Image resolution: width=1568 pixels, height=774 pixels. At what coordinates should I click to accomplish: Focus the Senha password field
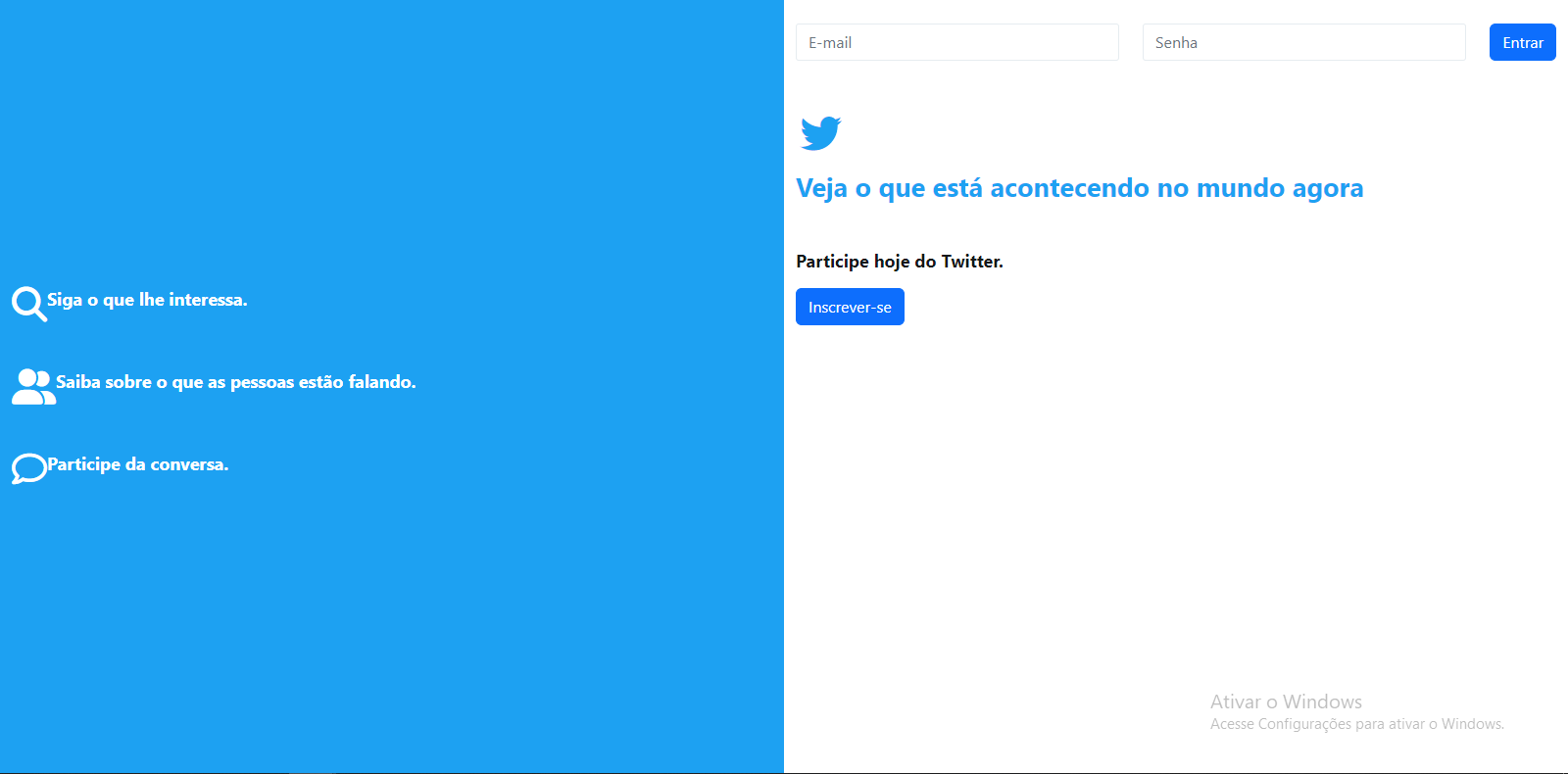[1304, 42]
